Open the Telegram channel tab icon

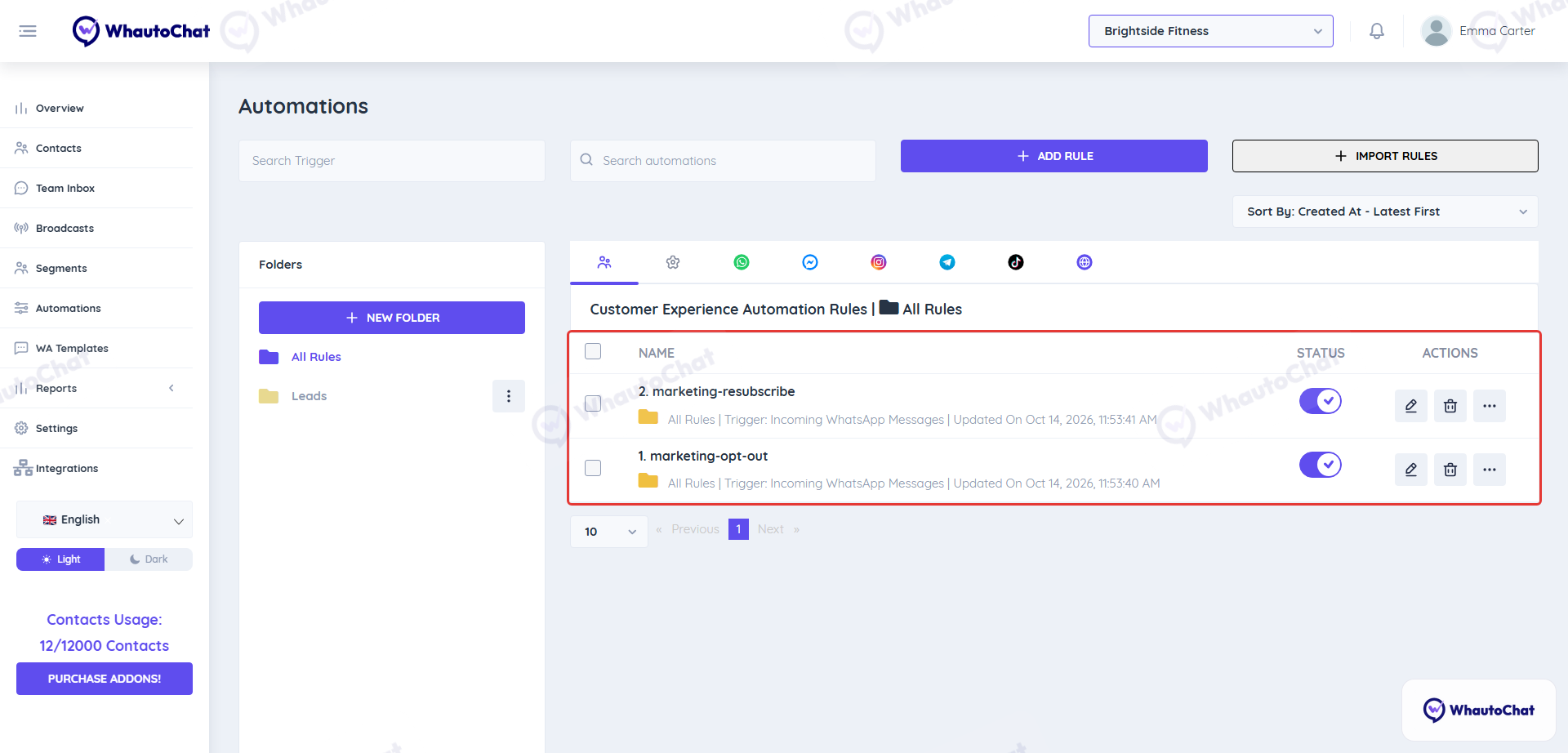point(947,262)
